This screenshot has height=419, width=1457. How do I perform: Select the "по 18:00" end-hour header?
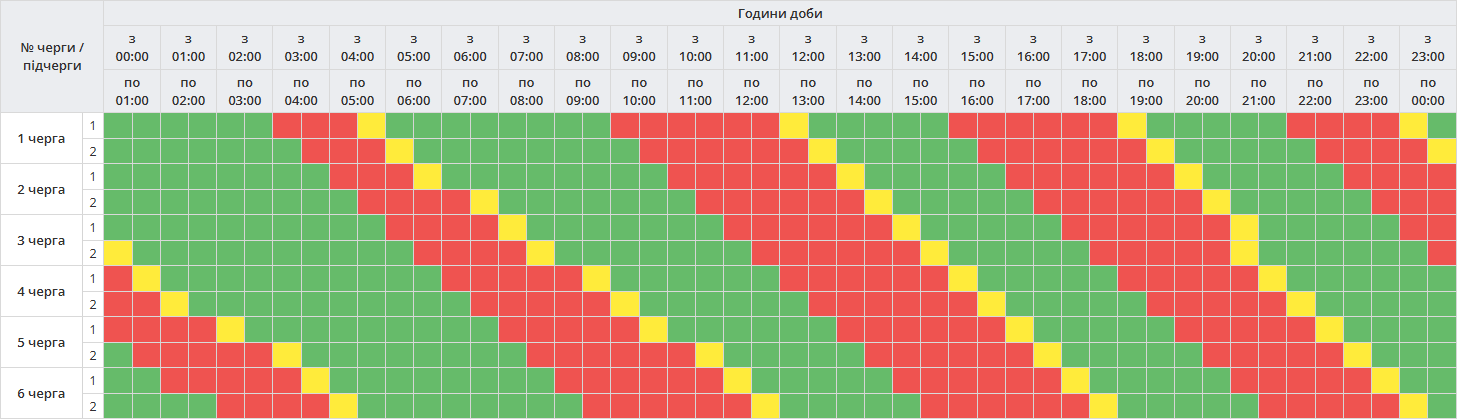(x=1090, y=91)
